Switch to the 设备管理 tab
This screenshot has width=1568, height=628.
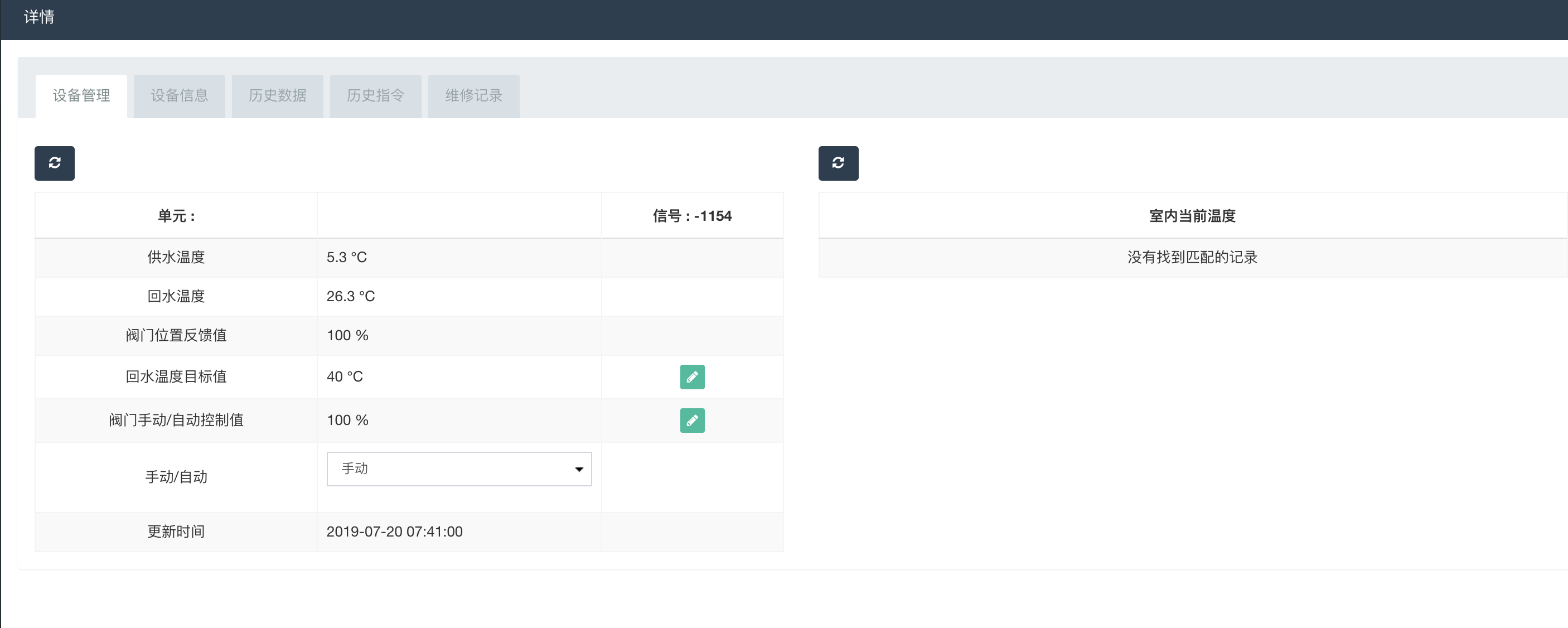pyautogui.click(x=81, y=95)
